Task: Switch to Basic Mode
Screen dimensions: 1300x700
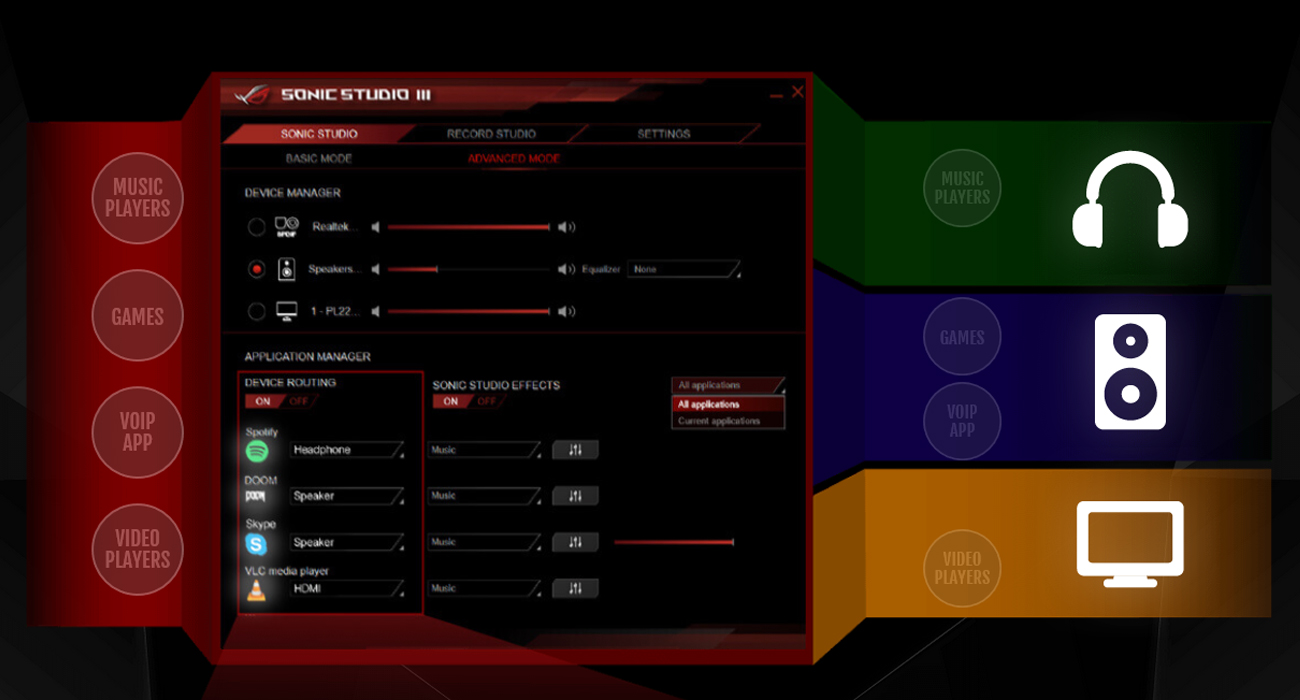Action: tap(318, 158)
